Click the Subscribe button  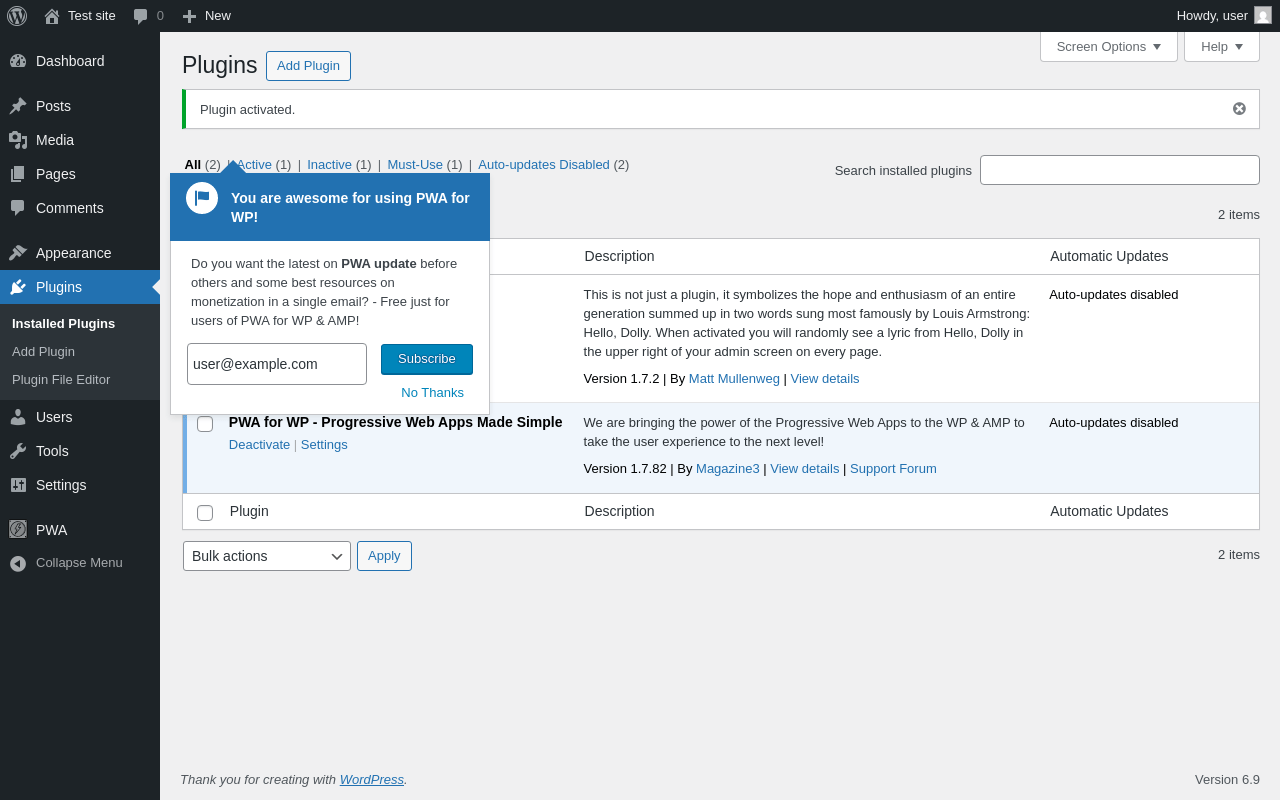(x=427, y=359)
